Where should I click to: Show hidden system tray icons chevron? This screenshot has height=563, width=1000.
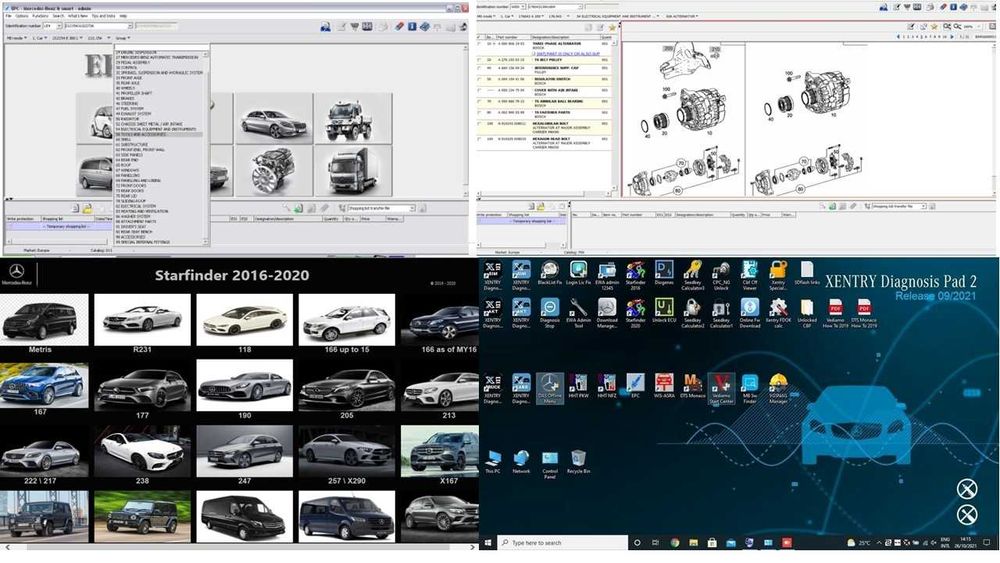pyautogui.click(x=879, y=543)
